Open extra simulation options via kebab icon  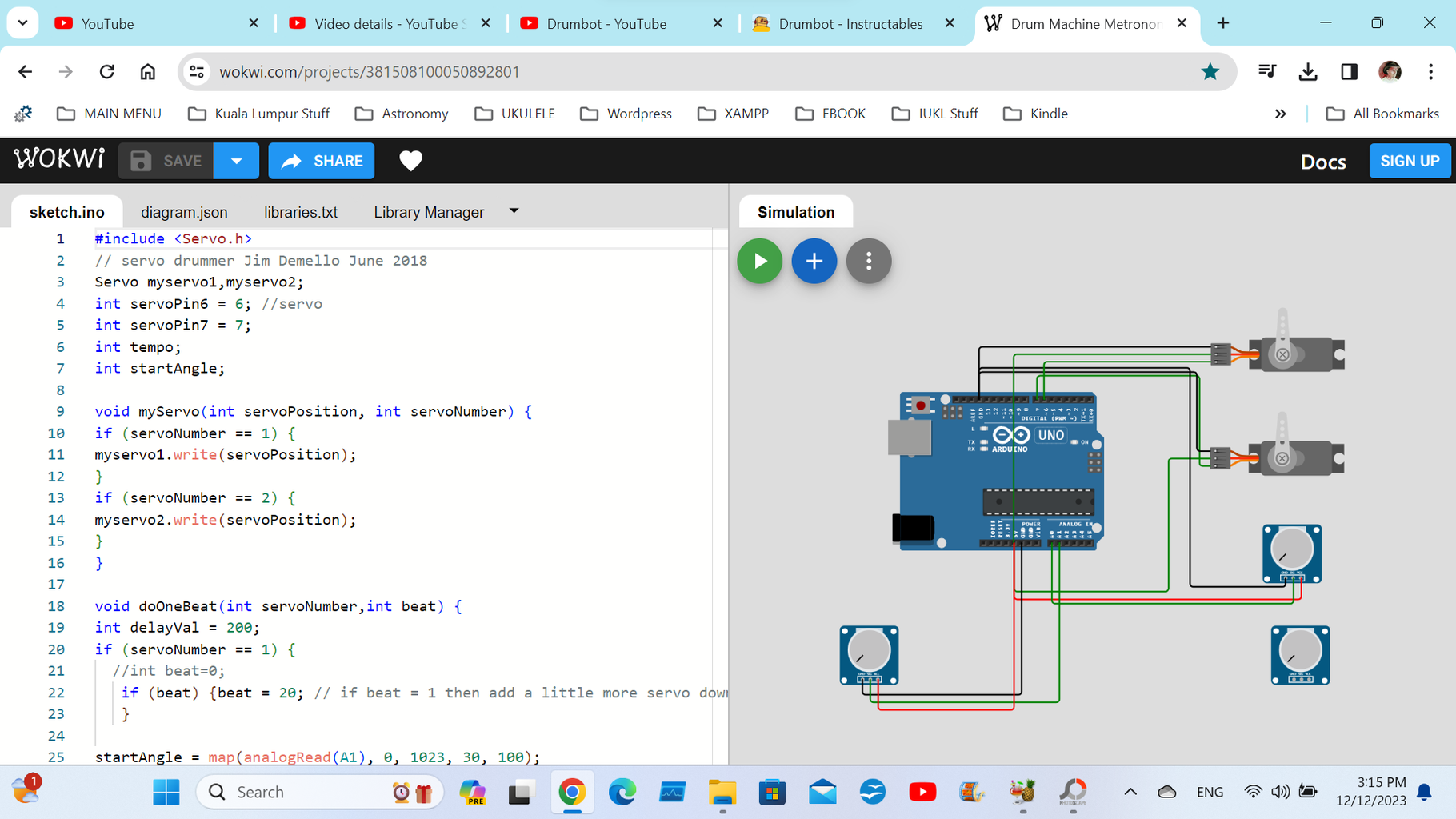[x=868, y=261]
